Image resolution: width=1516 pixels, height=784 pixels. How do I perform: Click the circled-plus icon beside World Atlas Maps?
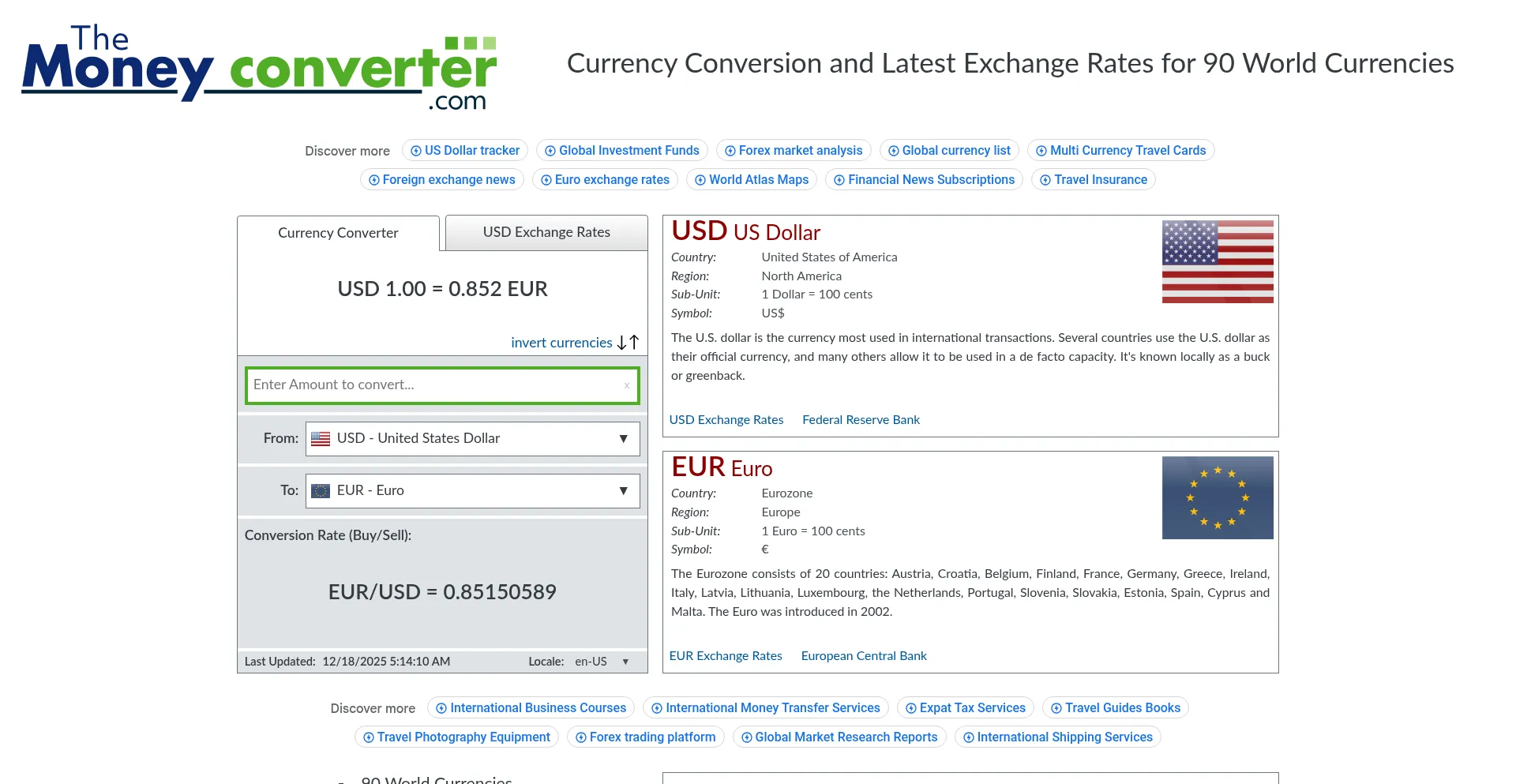pyautogui.click(x=700, y=179)
